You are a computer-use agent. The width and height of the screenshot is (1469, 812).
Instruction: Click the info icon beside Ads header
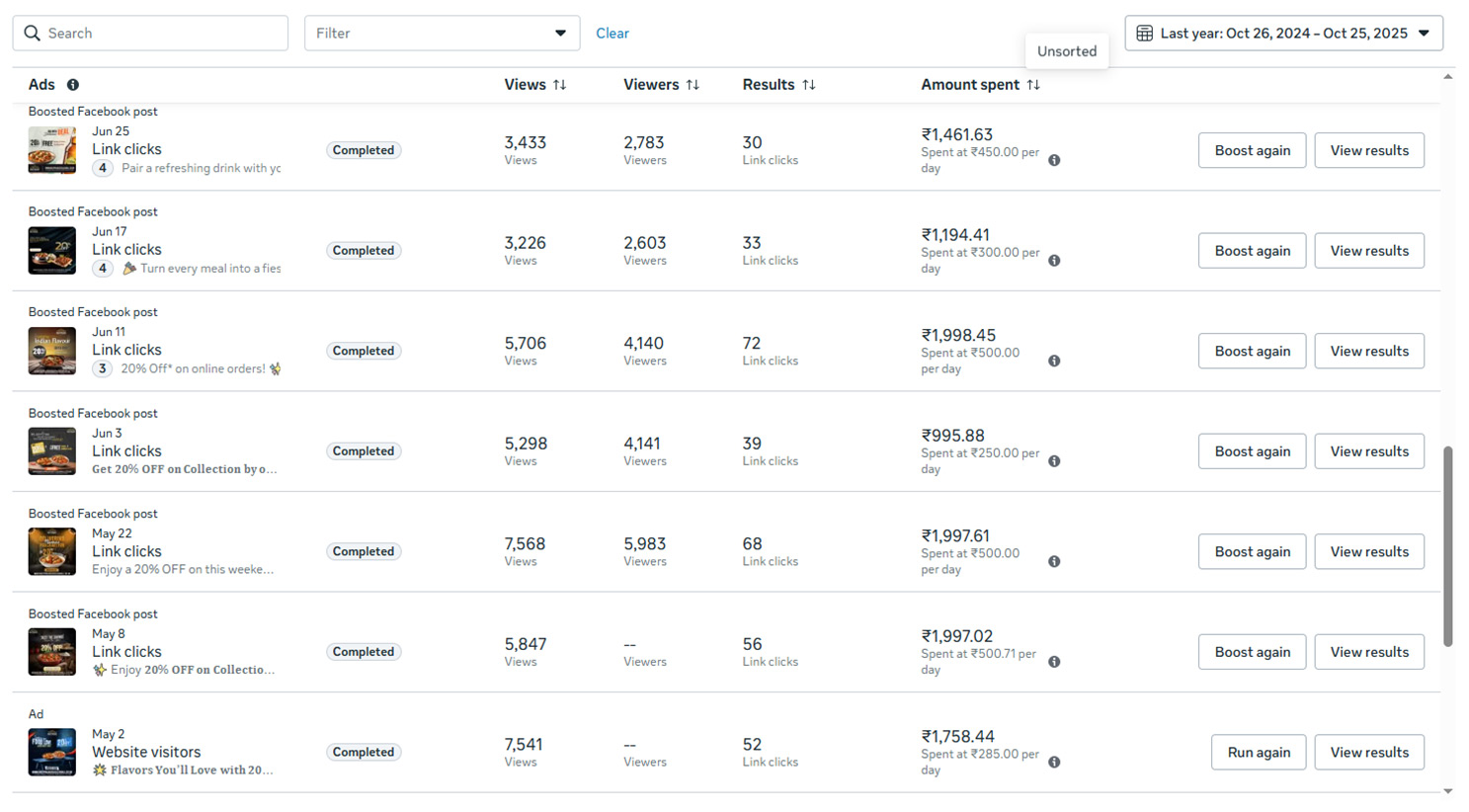click(x=73, y=85)
